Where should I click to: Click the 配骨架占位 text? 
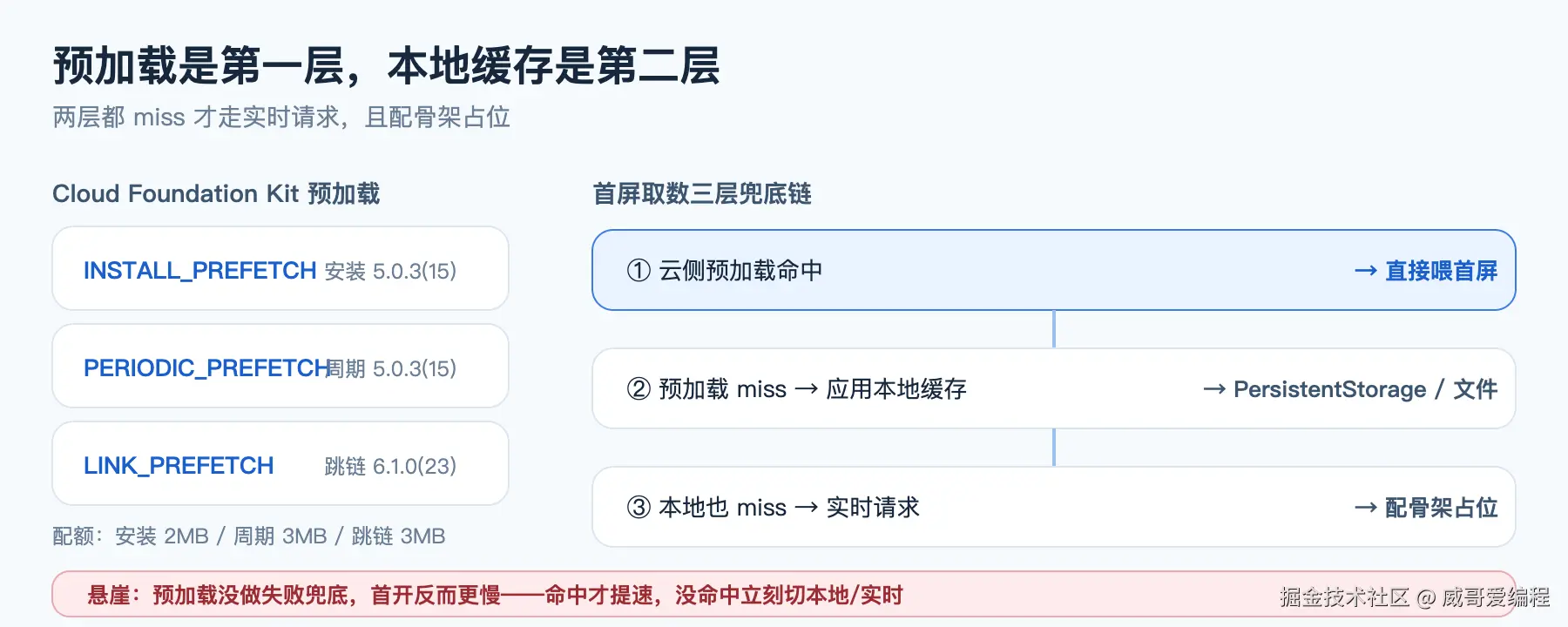tap(1442, 508)
